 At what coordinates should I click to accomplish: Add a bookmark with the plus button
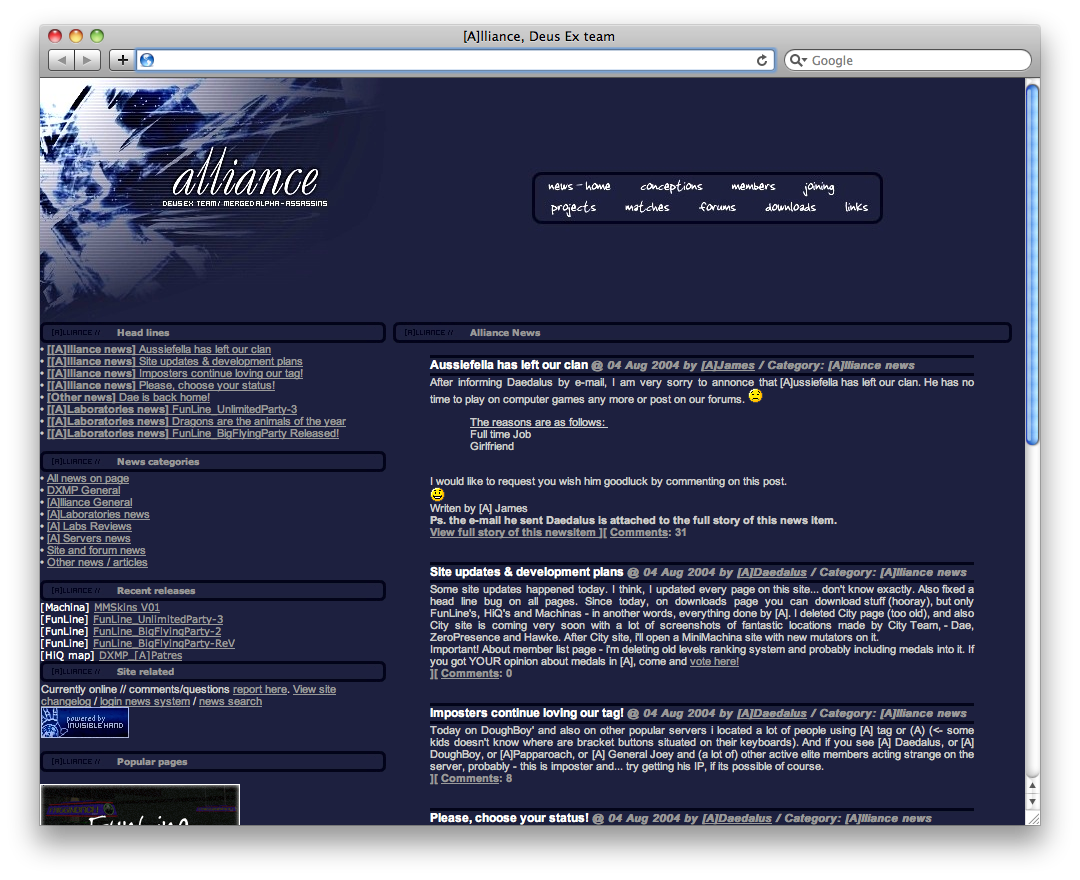(x=122, y=60)
